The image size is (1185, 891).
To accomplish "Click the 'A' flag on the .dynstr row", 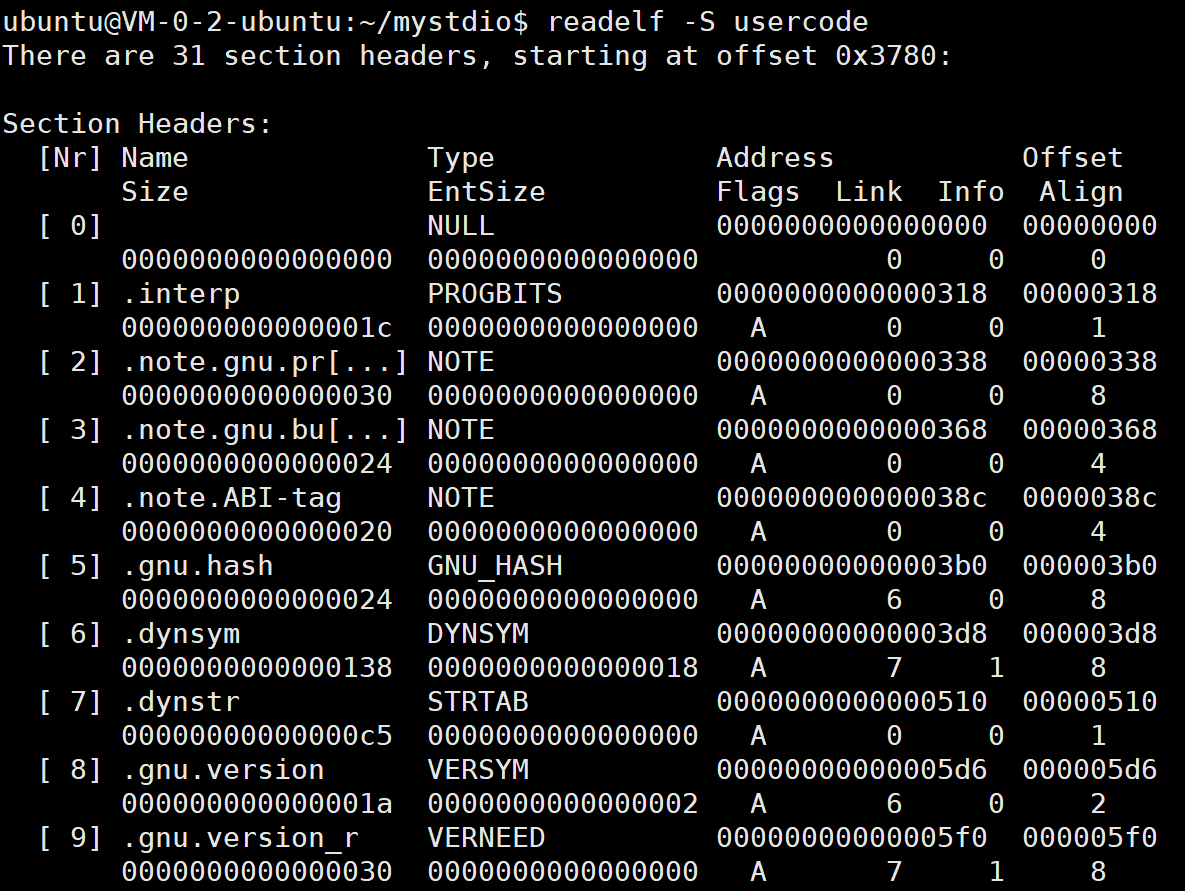I will [758, 735].
